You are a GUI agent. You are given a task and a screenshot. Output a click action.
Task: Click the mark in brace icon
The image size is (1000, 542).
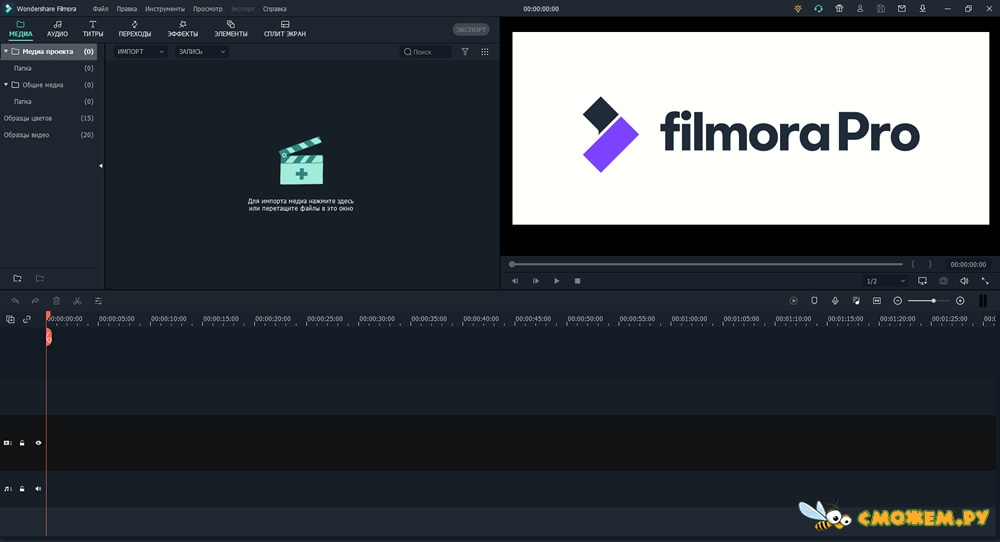pos(913,264)
